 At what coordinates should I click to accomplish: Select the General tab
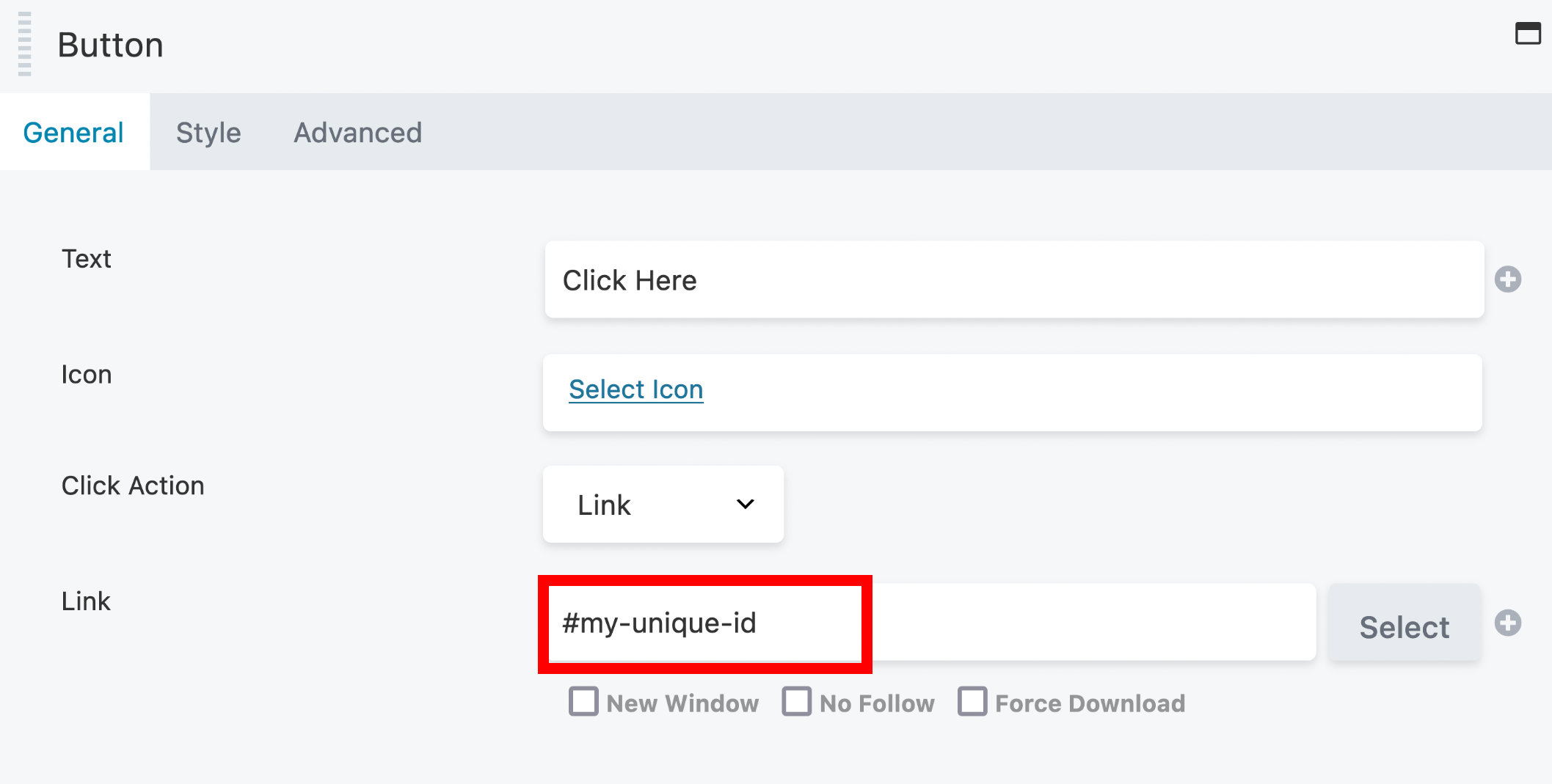click(x=73, y=133)
